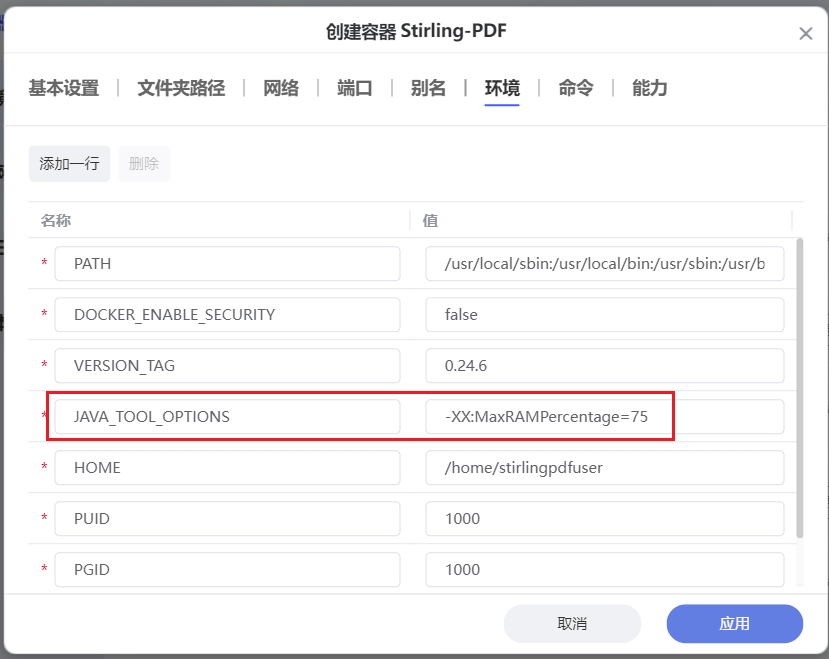Screen dimensions: 829x659
Task: Select the HOME value field showing /home/stirlingpdfuser
Action: [604, 467]
